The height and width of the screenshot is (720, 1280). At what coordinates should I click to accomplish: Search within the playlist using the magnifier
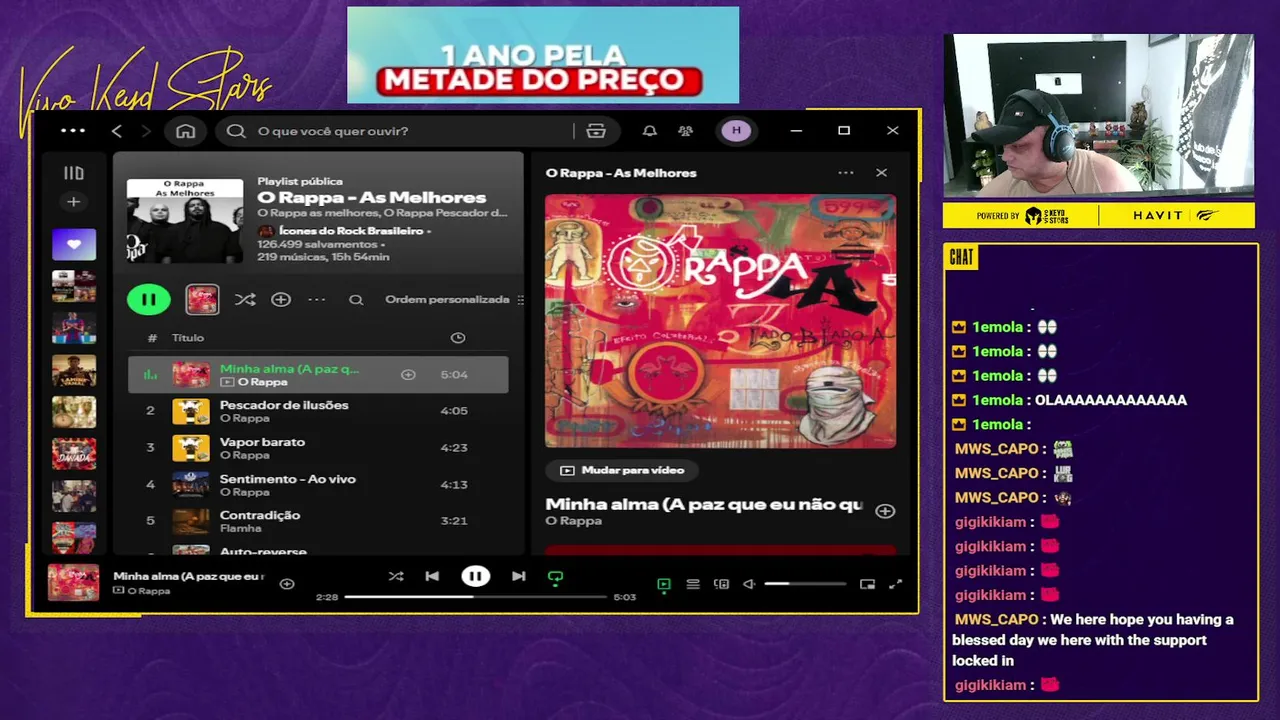pyautogui.click(x=356, y=300)
